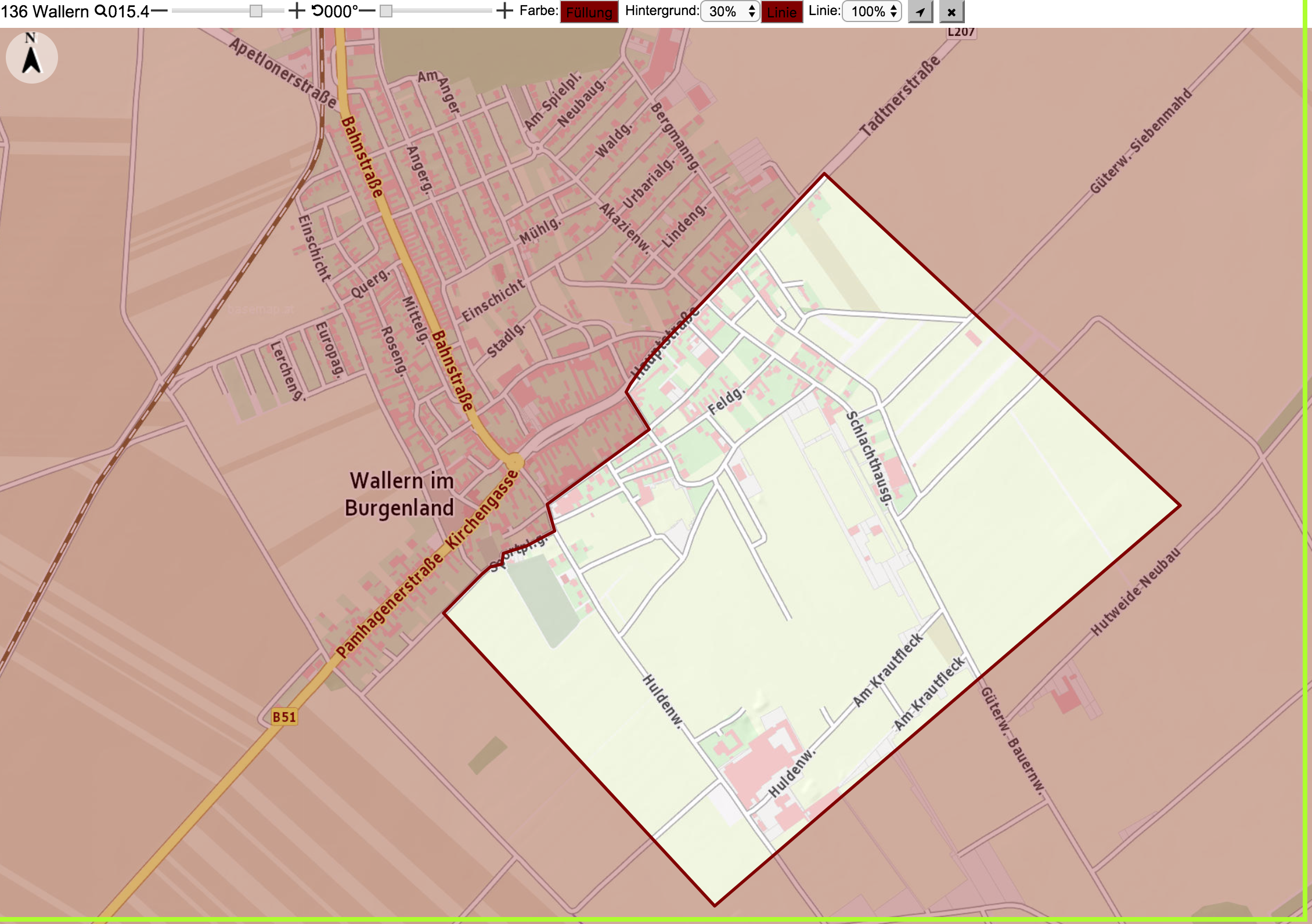Open the Füllung fill color picker
1312x924 pixels.
(x=589, y=12)
